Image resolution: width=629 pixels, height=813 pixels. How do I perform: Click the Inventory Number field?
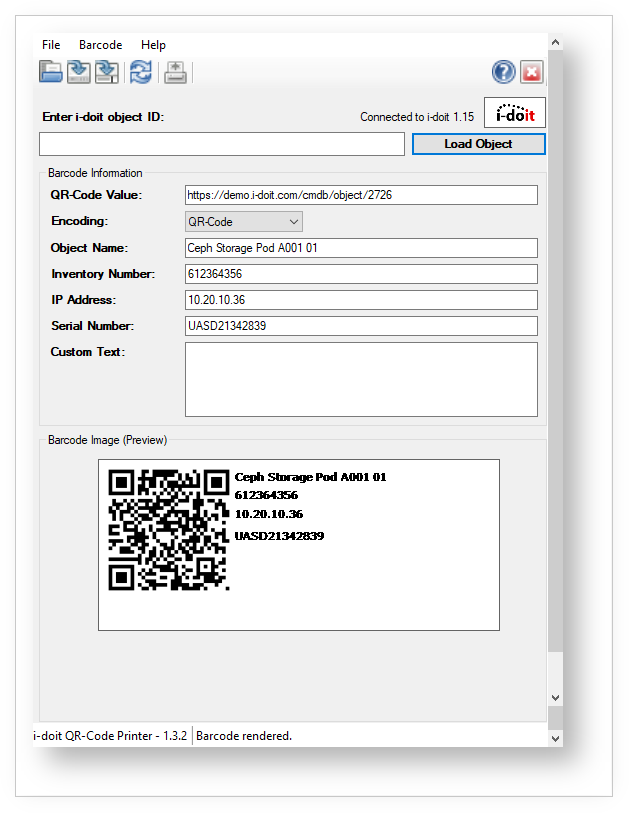(361, 274)
